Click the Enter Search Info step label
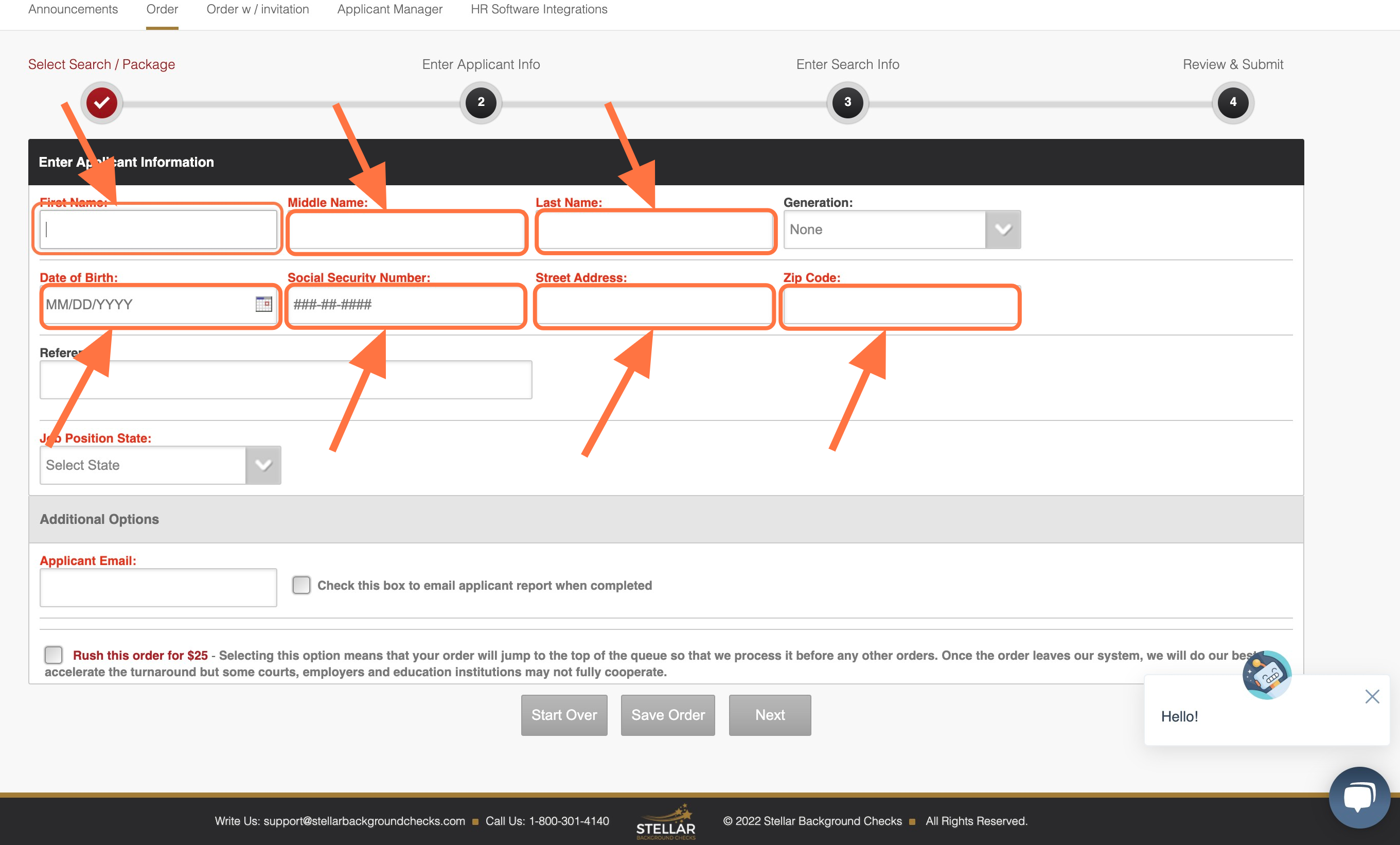Image resolution: width=1400 pixels, height=845 pixels. click(847, 64)
